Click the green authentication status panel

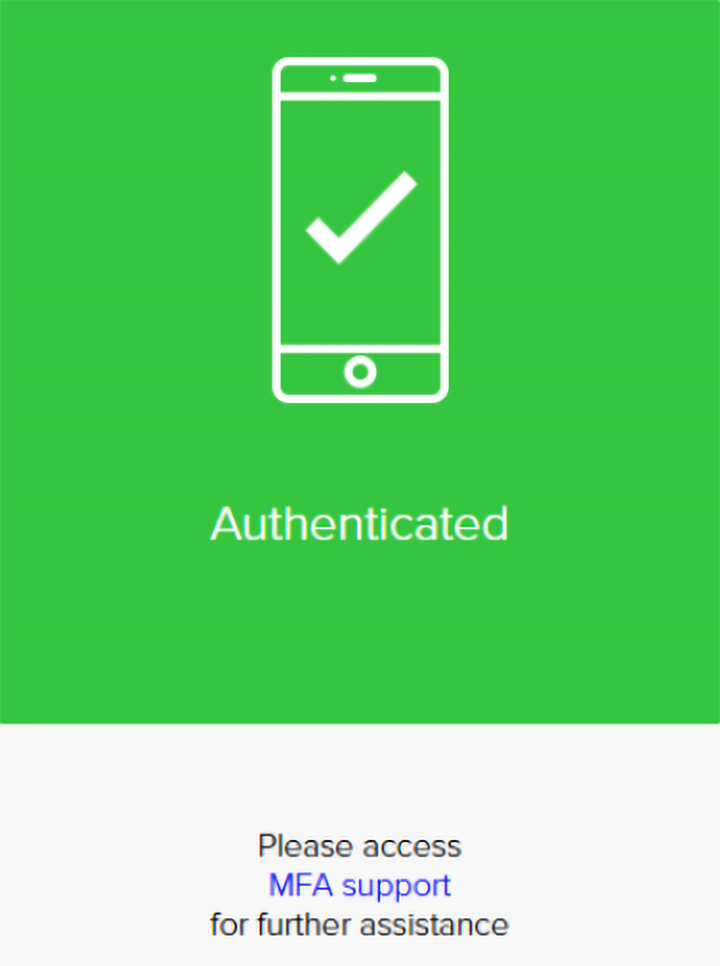click(360, 362)
